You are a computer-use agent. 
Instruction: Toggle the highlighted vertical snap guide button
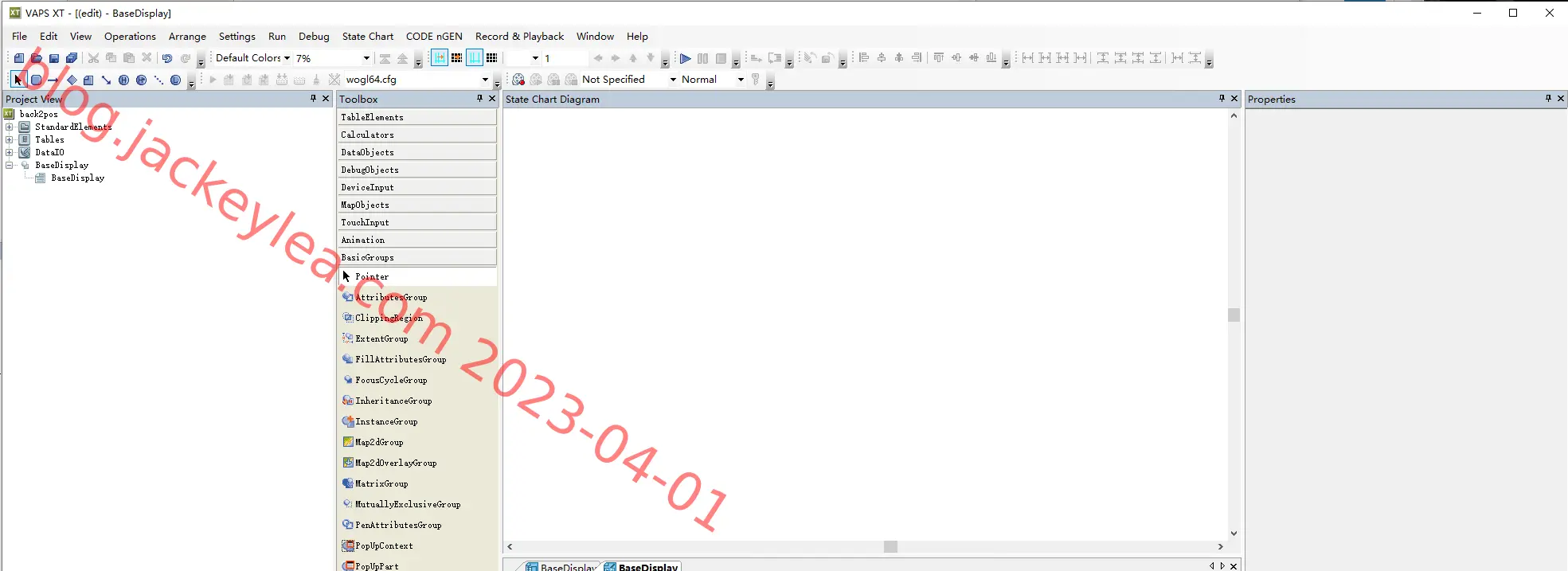coord(475,58)
